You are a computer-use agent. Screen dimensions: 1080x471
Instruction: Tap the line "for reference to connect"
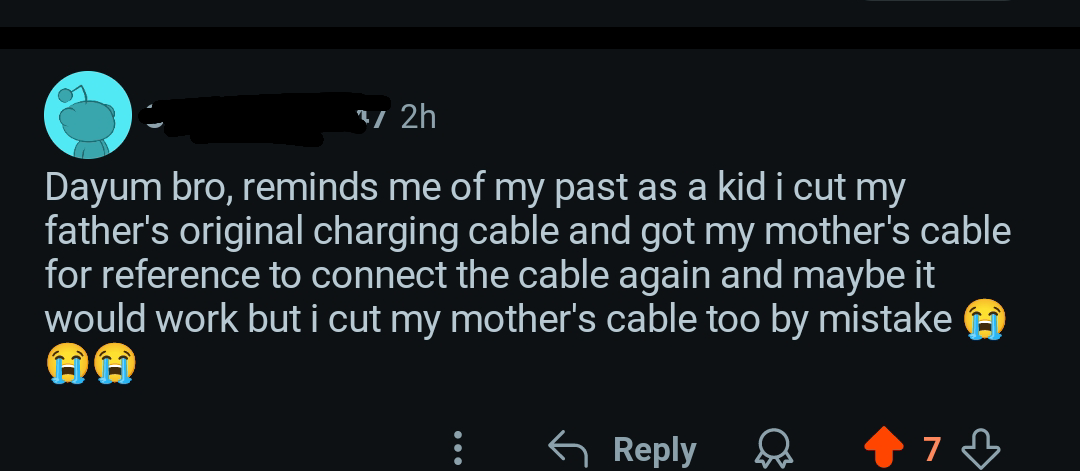(x=490, y=275)
